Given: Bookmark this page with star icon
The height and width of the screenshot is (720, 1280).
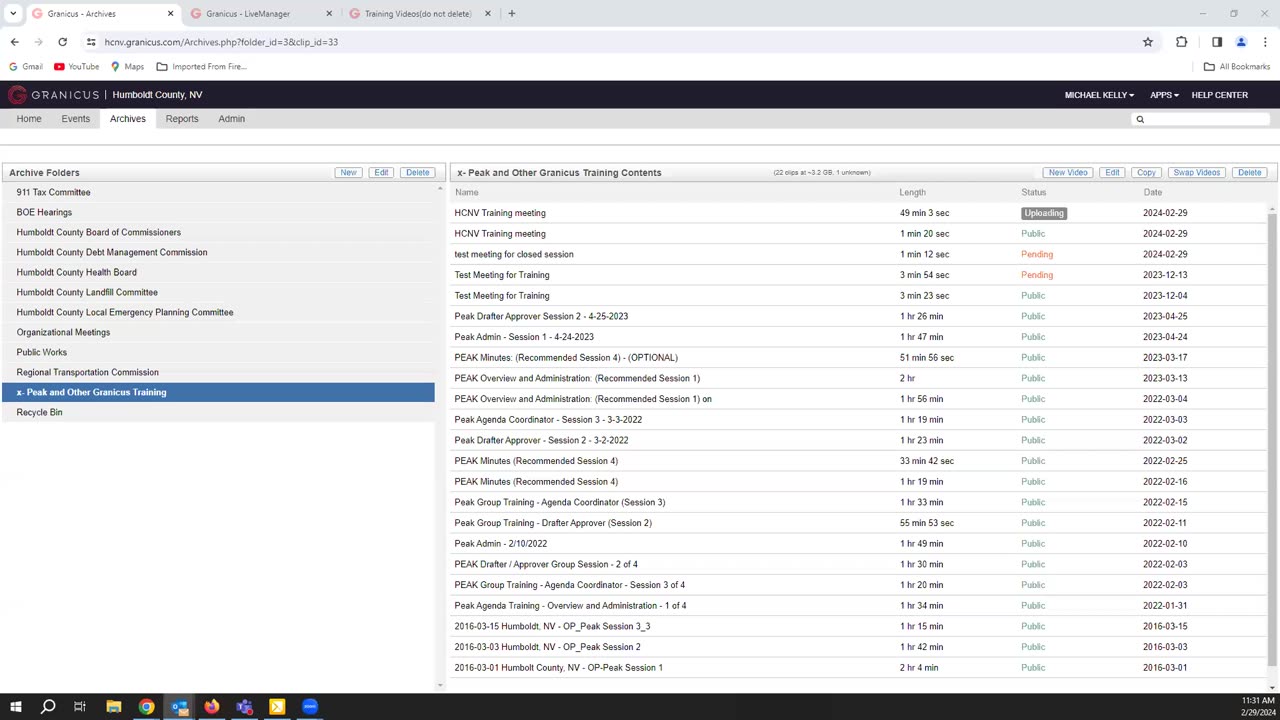Looking at the screenshot, I should (x=1148, y=42).
